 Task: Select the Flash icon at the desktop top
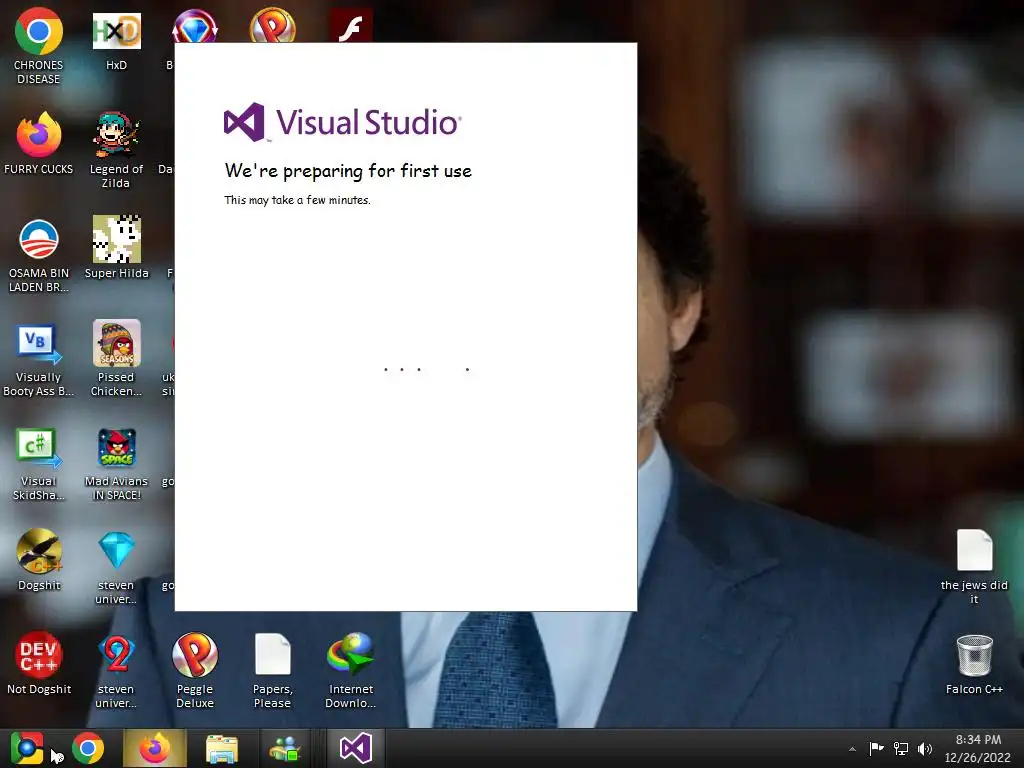pyautogui.click(x=351, y=26)
